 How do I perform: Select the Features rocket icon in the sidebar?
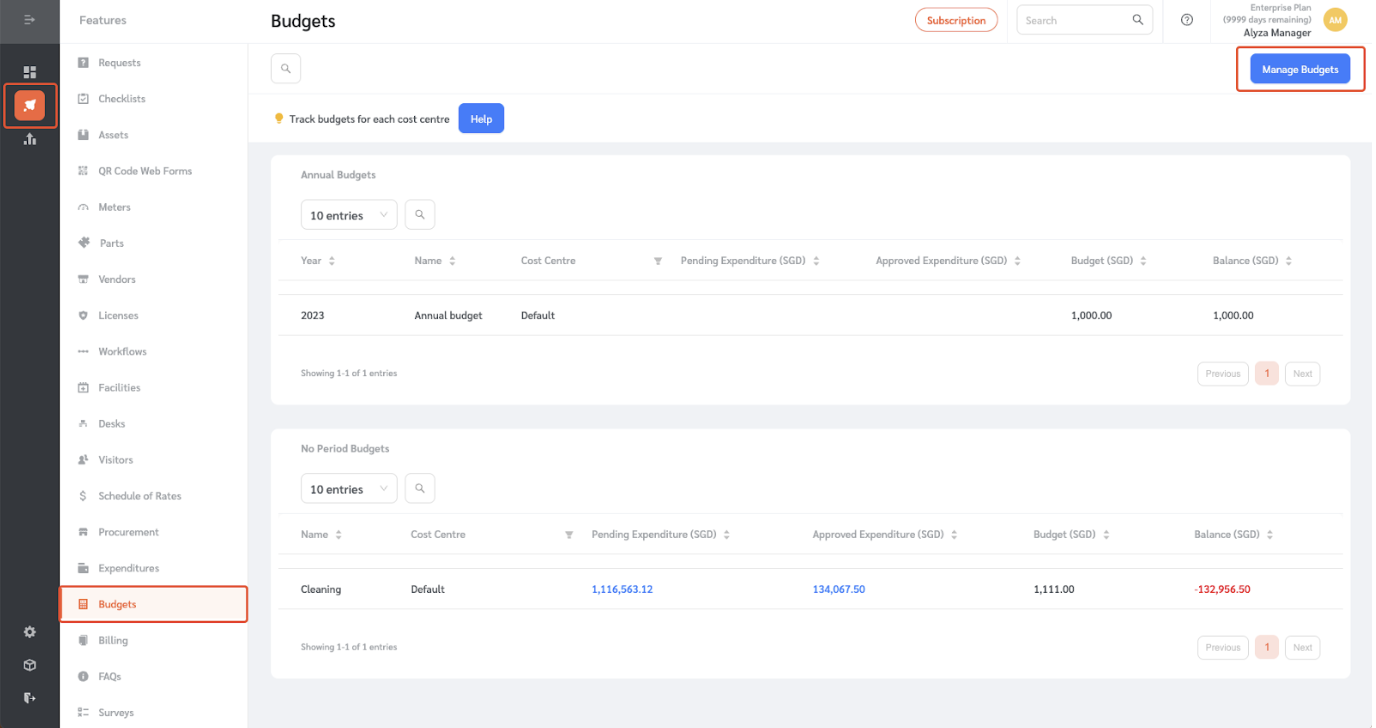tap(30, 105)
